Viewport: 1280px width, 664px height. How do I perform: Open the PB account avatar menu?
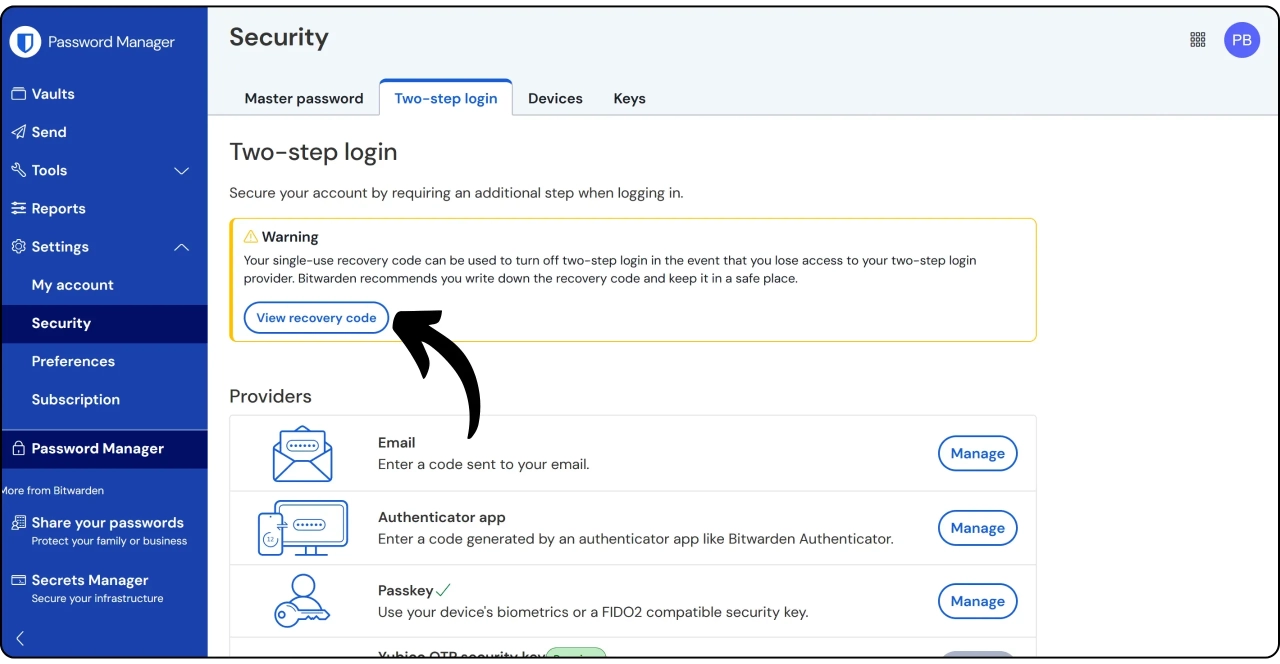click(x=1242, y=40)
